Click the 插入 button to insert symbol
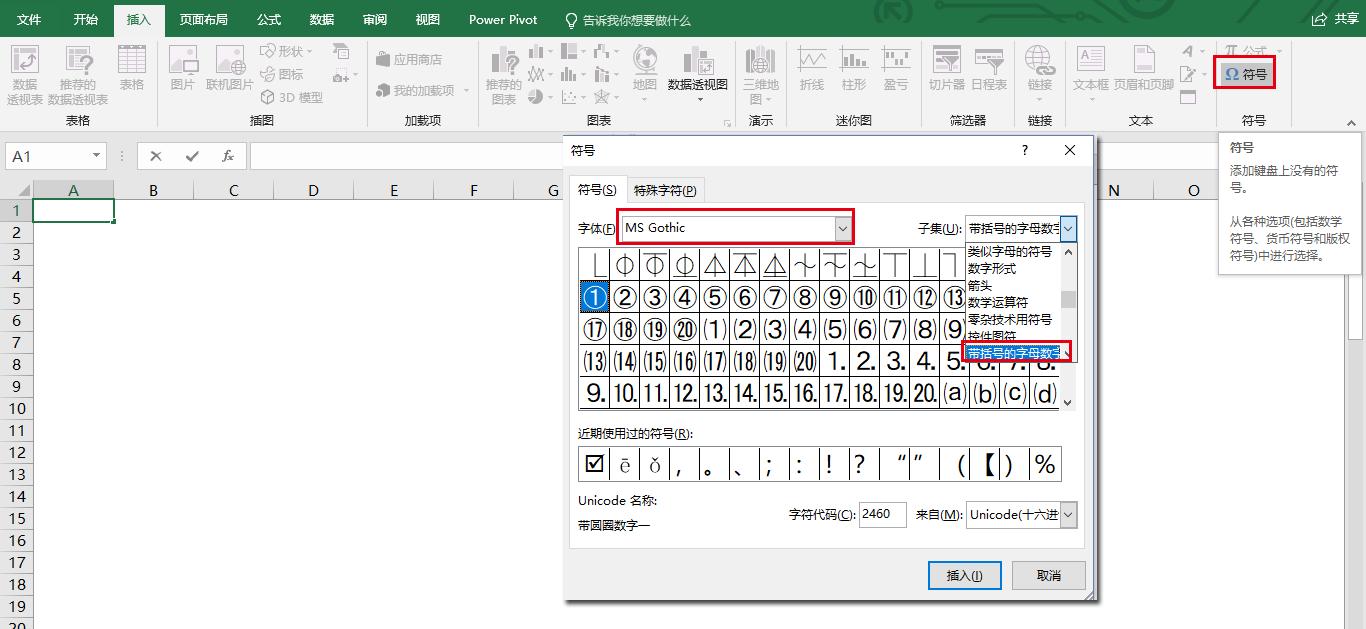 point(963,575)
